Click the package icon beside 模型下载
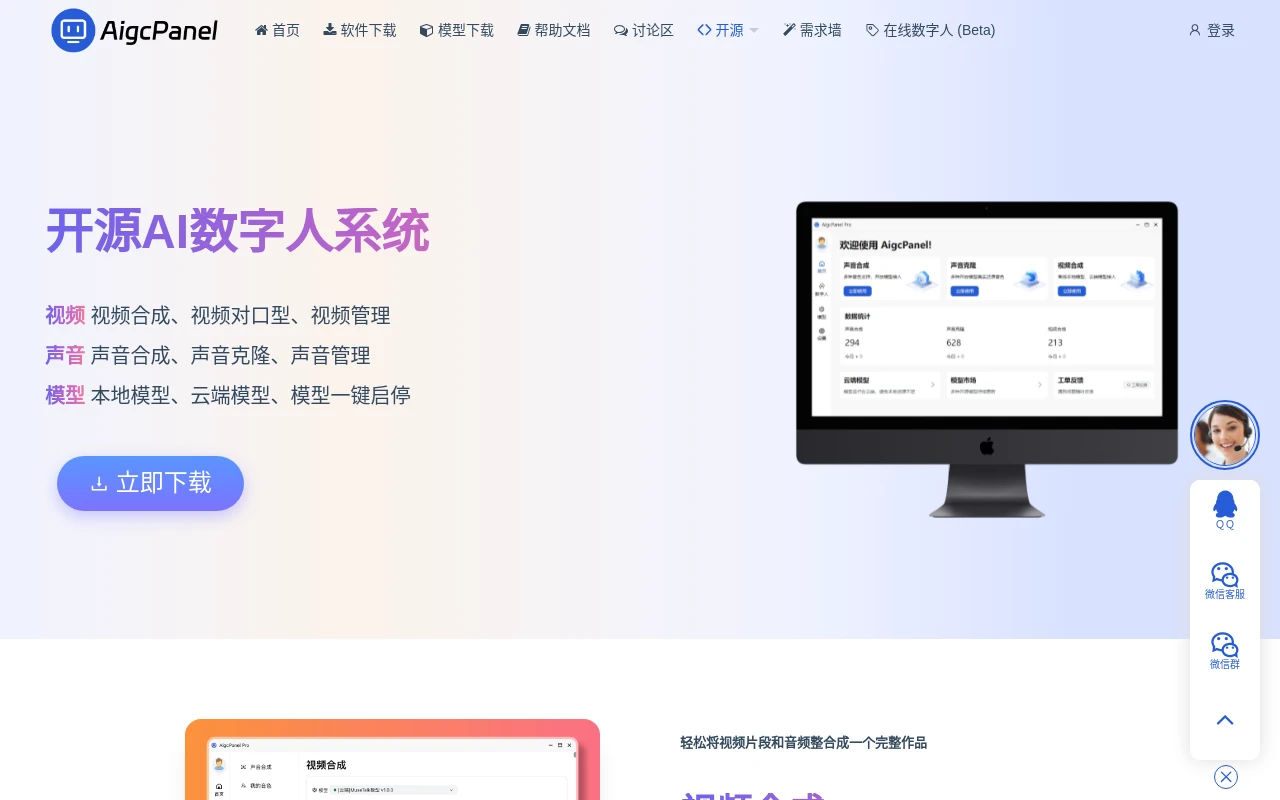 [425, 30]
